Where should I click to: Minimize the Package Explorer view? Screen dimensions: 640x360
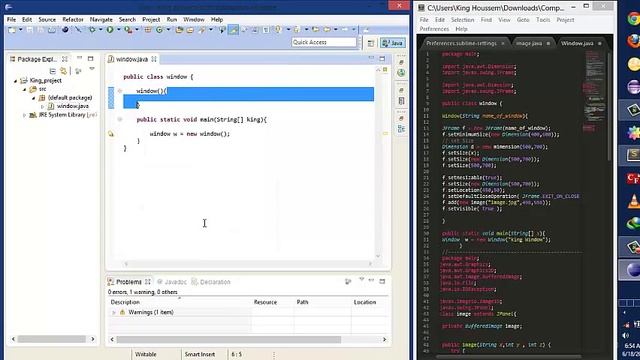click(80, 58)
